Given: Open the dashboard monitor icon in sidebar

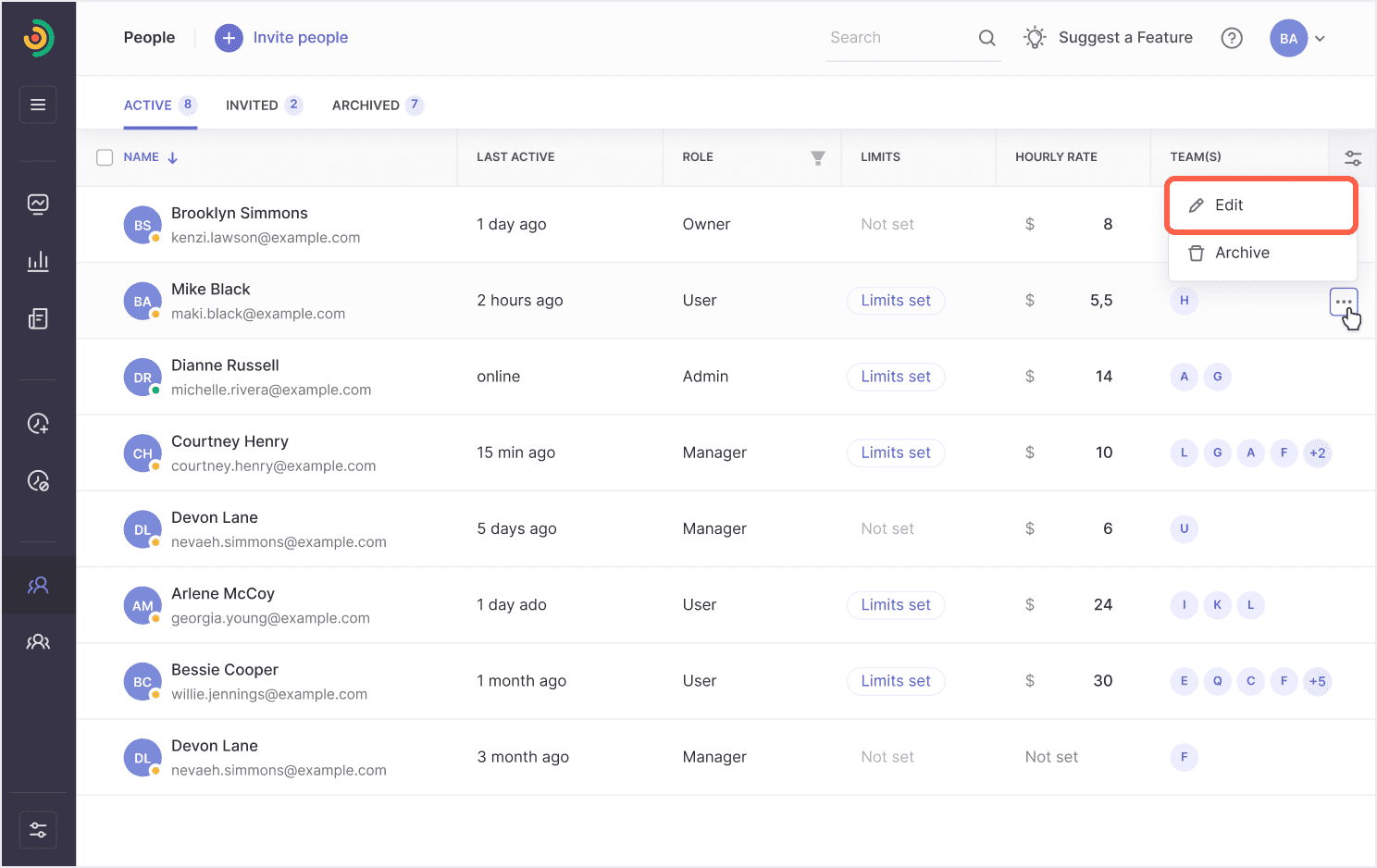Looking at the screenshot, I should 38,204.
